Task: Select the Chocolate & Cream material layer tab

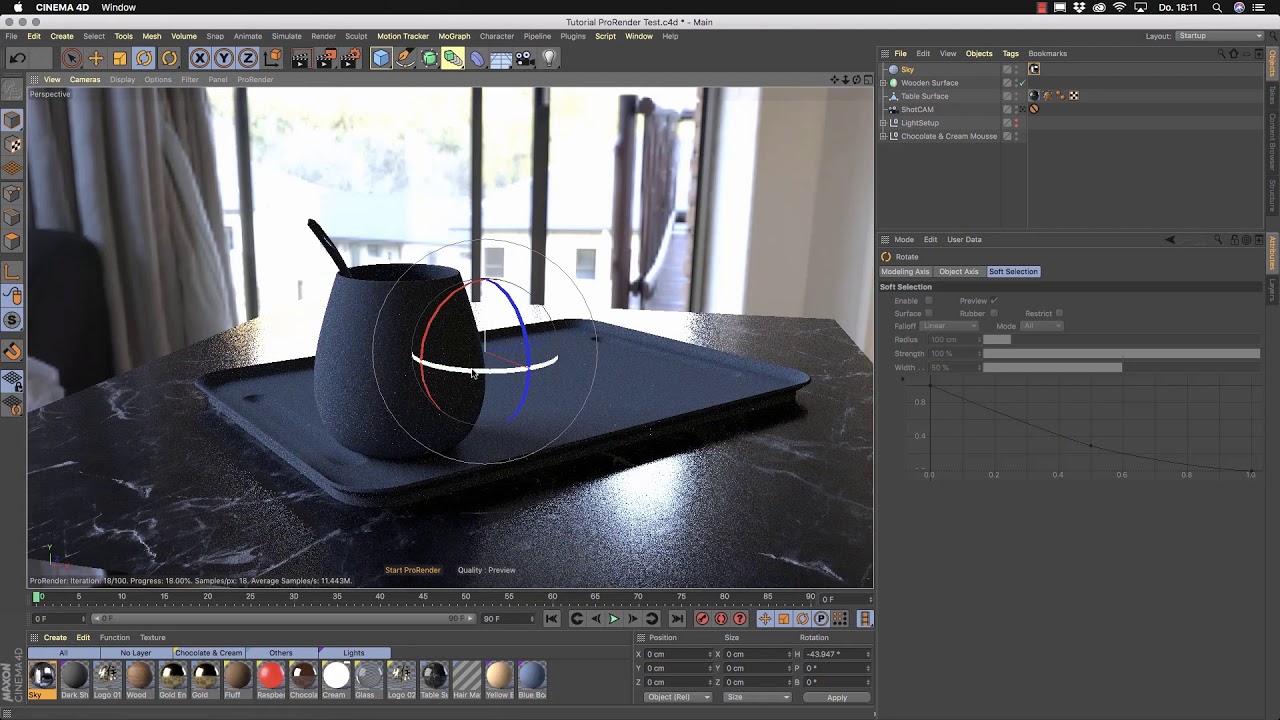Action: [x=208, y=653]
